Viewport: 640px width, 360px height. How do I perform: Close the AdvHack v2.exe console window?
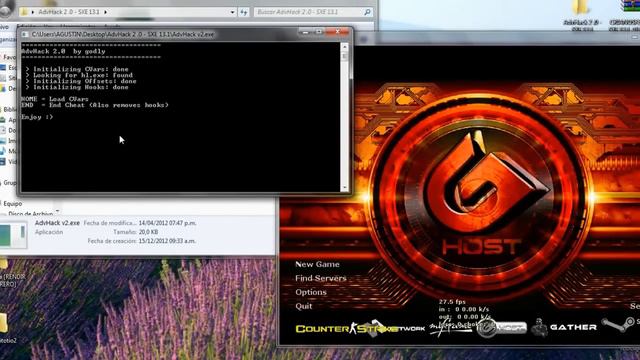click(x=338, y=32)
